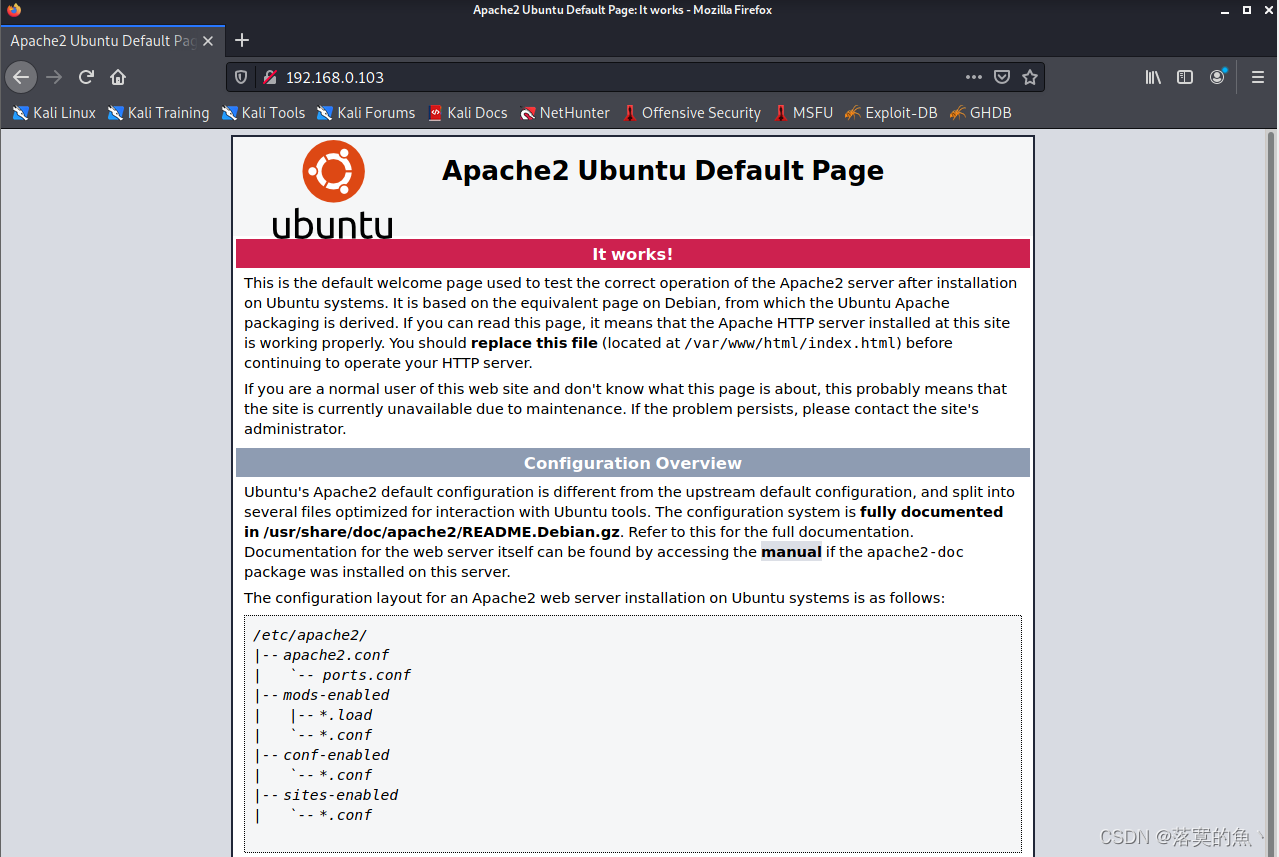
Task: Go back to the previous page
Action: (21, 77)
